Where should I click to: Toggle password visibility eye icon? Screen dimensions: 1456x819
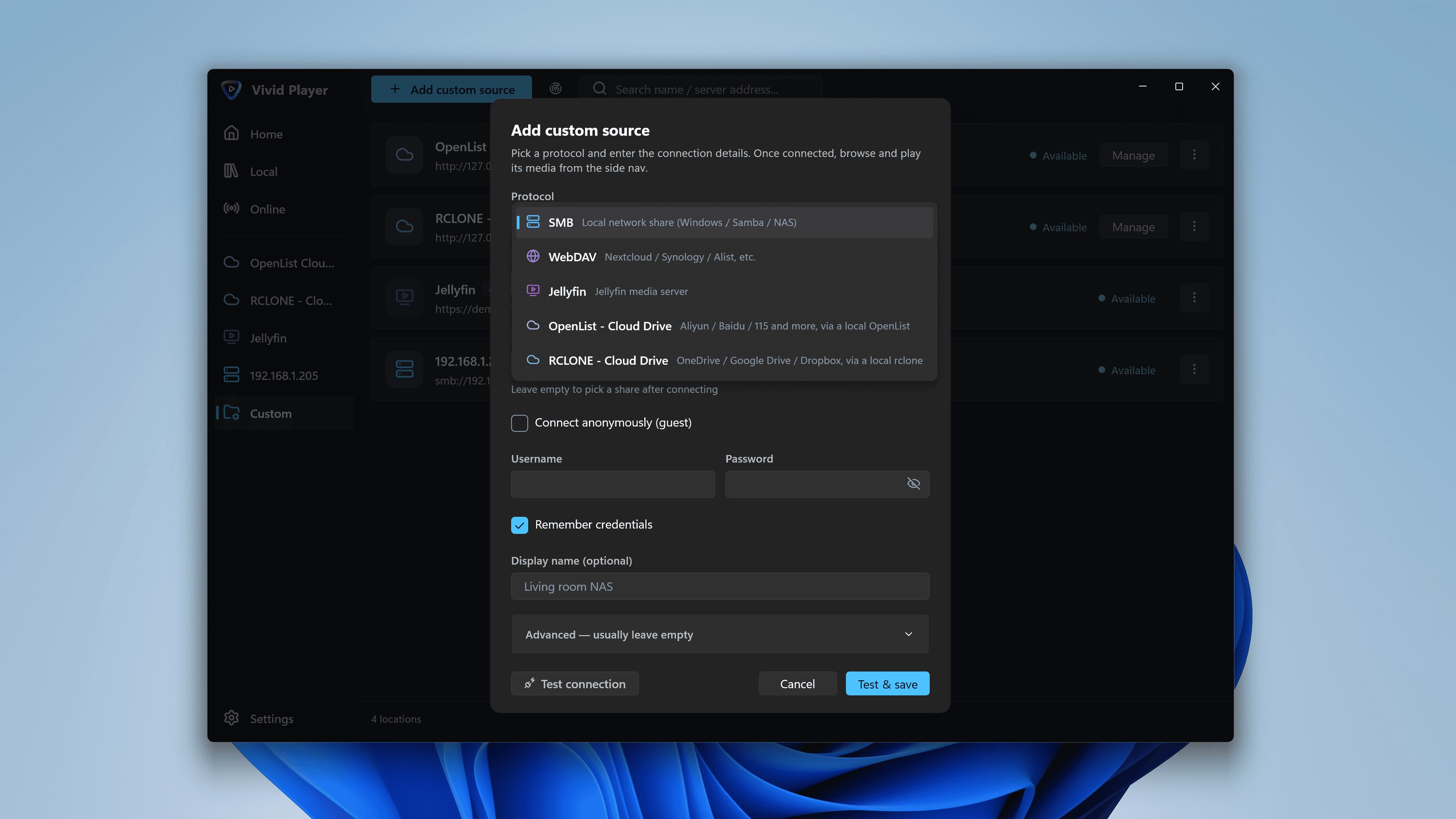[913, 484]
